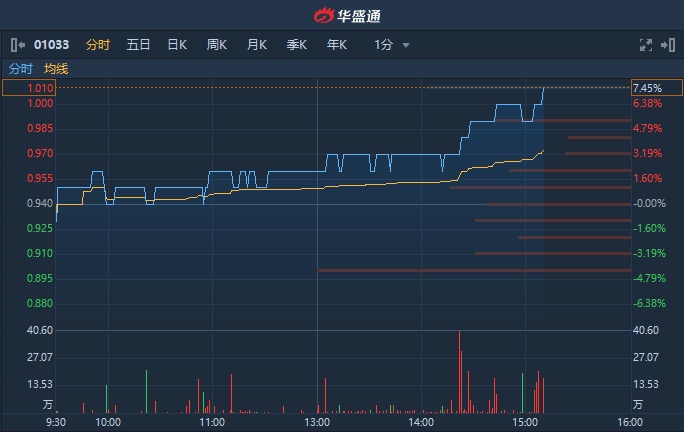Open the 周K chart tab
The image size is (684, 432).
217,45
